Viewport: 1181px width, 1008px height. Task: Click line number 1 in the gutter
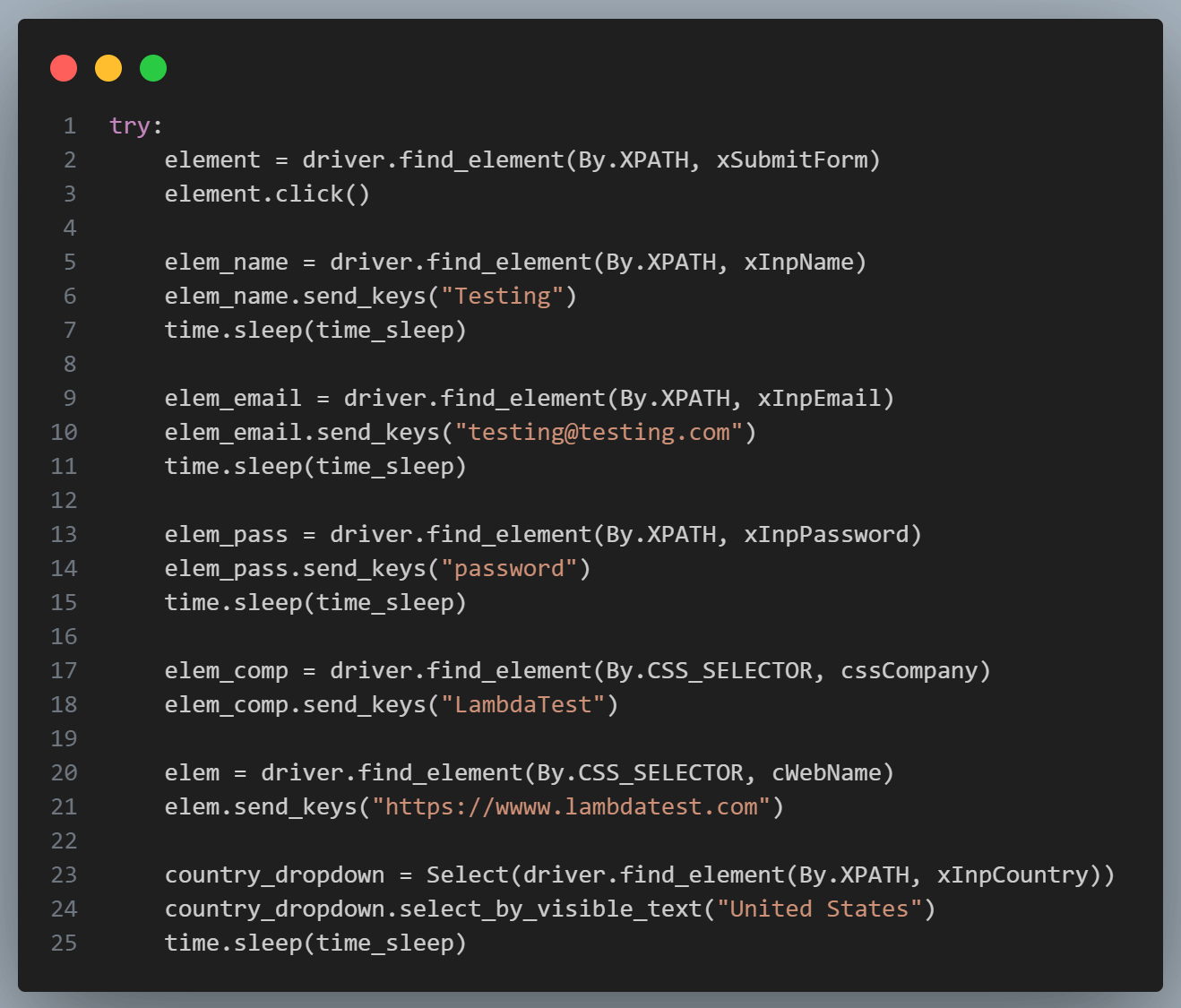pos(70,125)
